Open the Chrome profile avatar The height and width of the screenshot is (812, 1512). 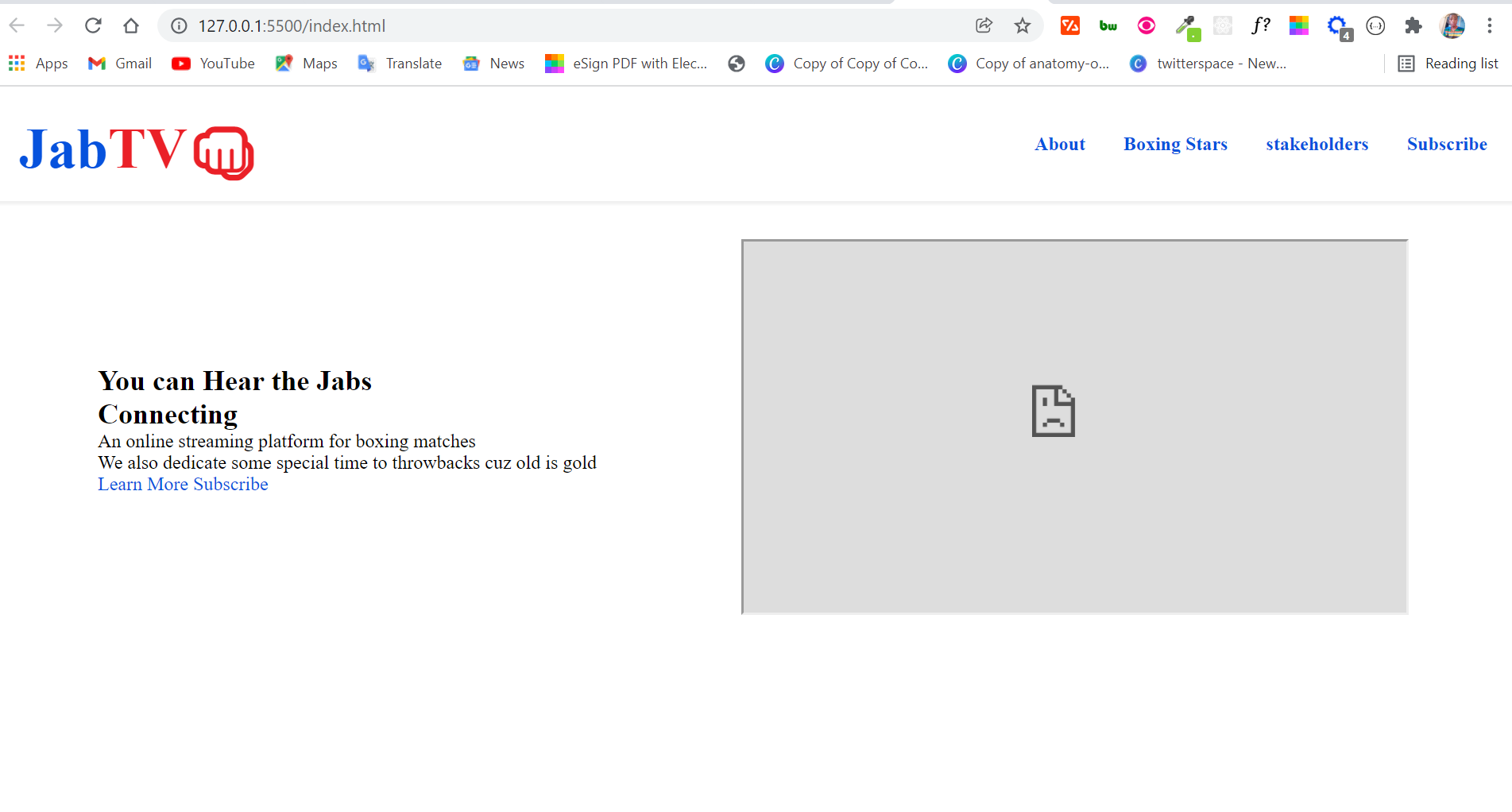click(x=1452, y=25)
